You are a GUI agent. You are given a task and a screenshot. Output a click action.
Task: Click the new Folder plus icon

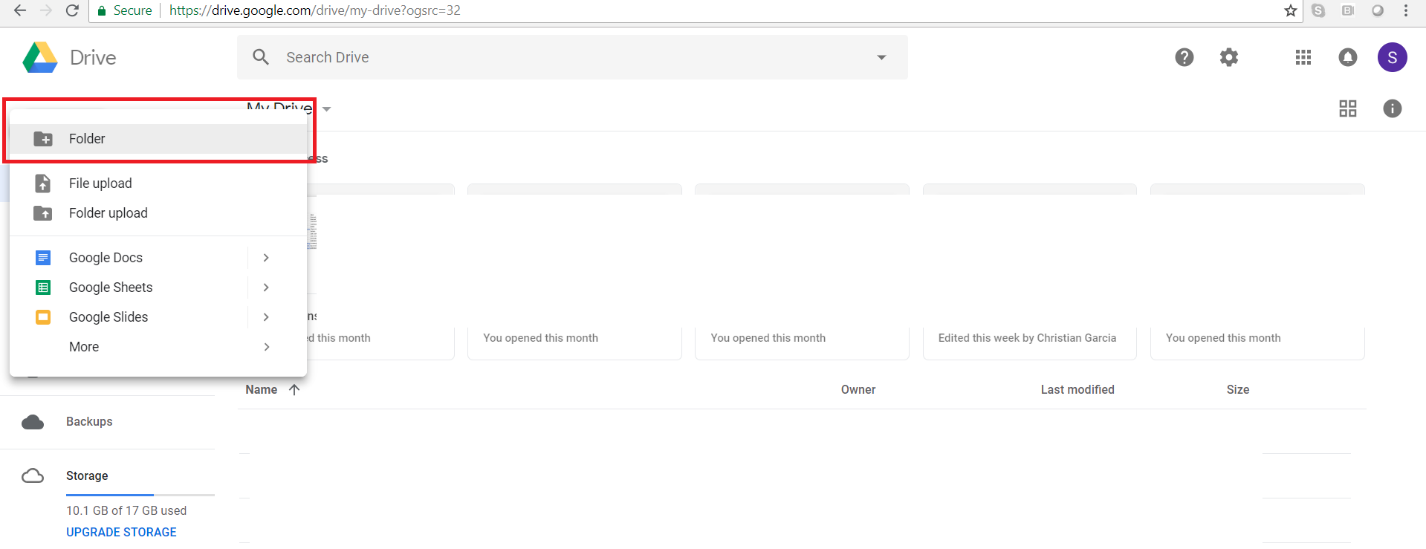(x=43, y=139)
